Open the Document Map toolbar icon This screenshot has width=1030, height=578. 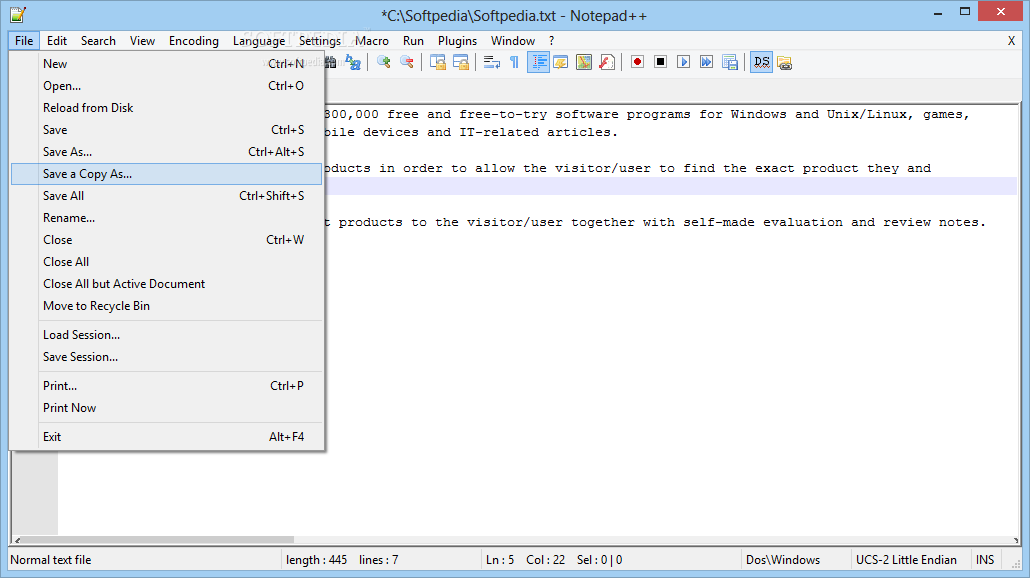[x=583, y=62]
